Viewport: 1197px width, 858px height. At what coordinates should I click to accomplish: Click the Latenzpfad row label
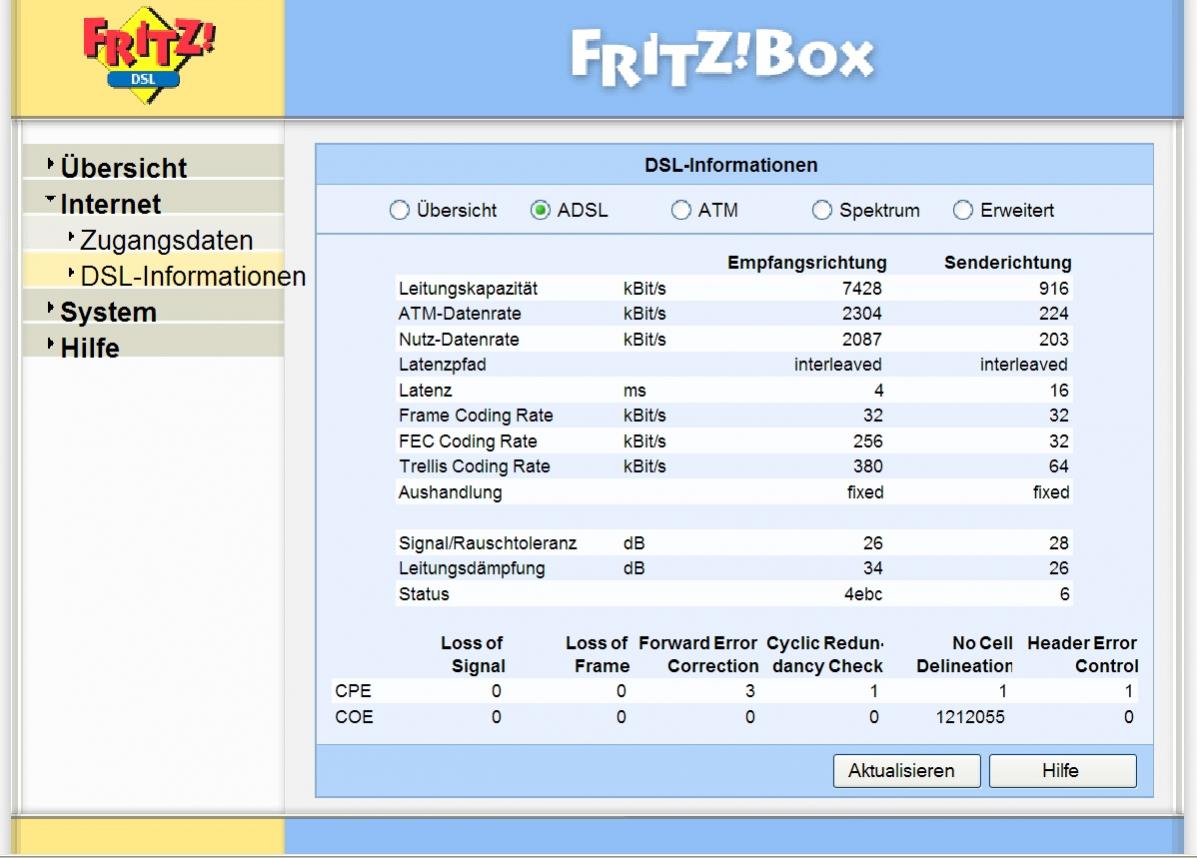(x=442, y=364)
